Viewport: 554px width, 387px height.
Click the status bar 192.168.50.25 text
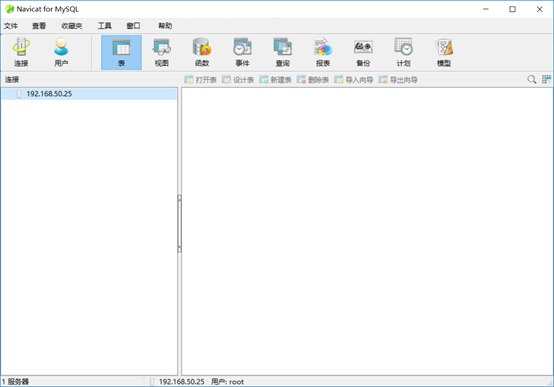pyautogui.click(x=182, y=382)
